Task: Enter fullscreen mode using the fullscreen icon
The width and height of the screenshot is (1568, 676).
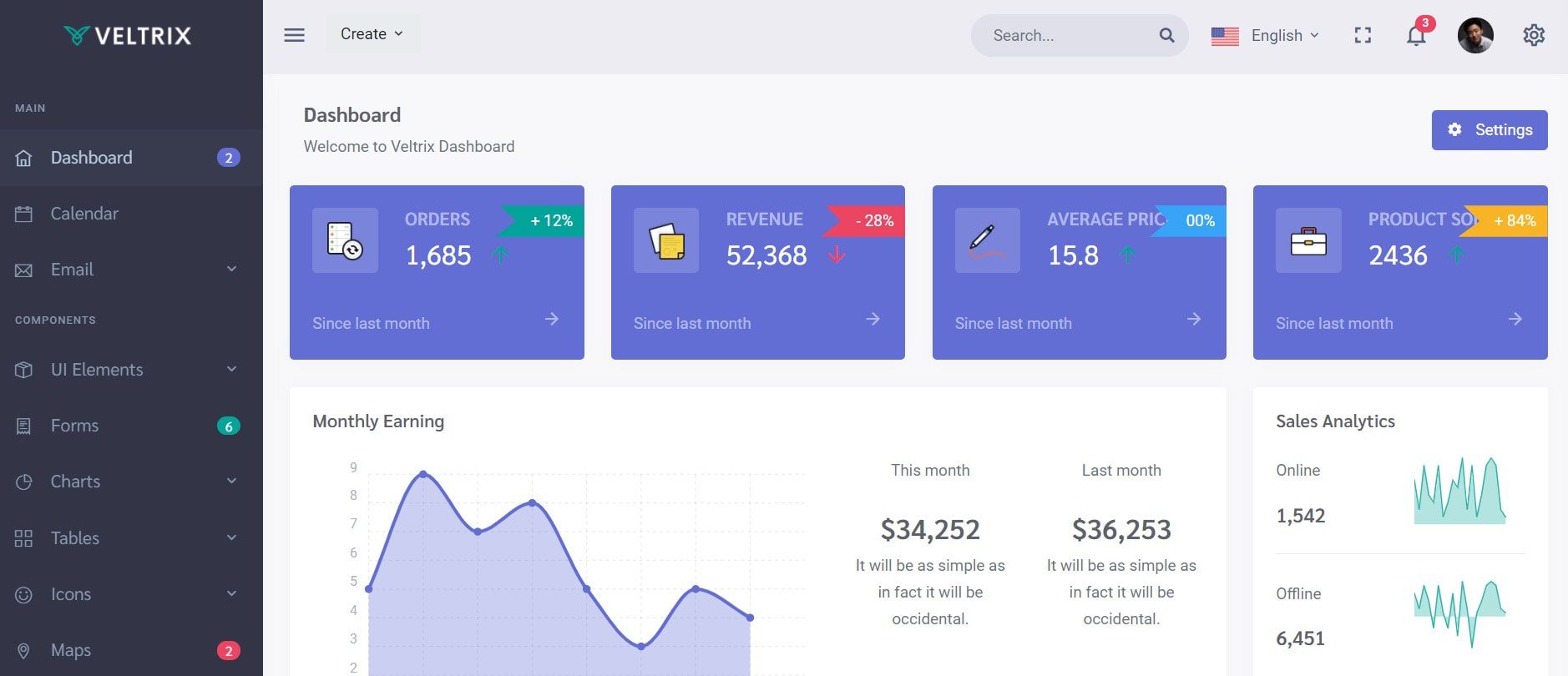Action: [x=1363, y=35]
